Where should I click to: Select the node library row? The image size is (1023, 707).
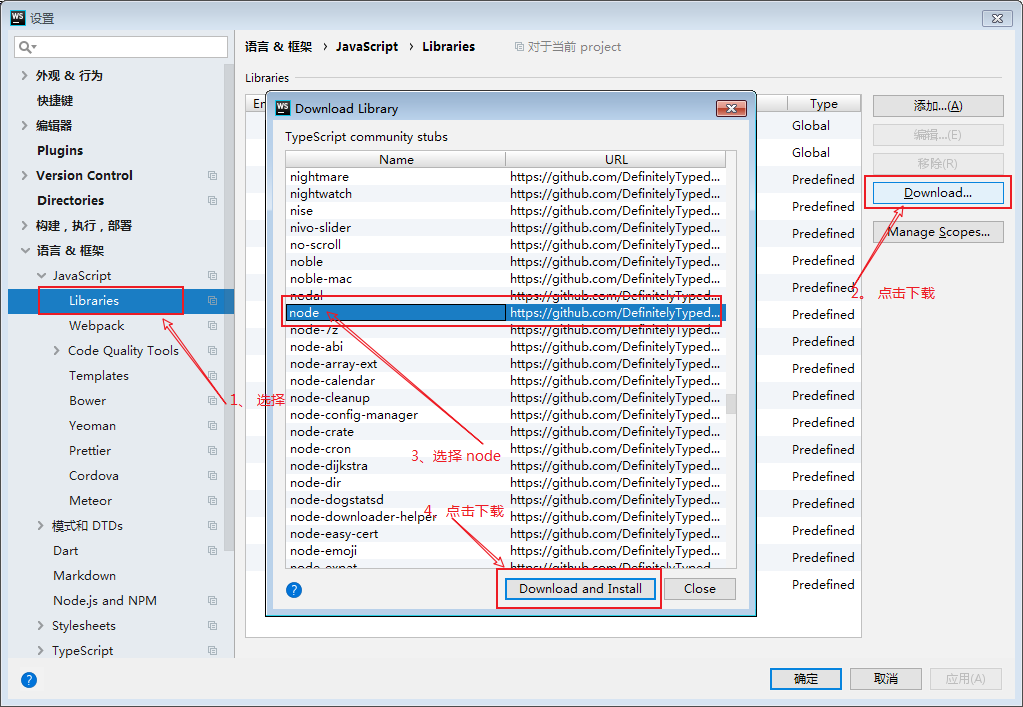[506, 312]
